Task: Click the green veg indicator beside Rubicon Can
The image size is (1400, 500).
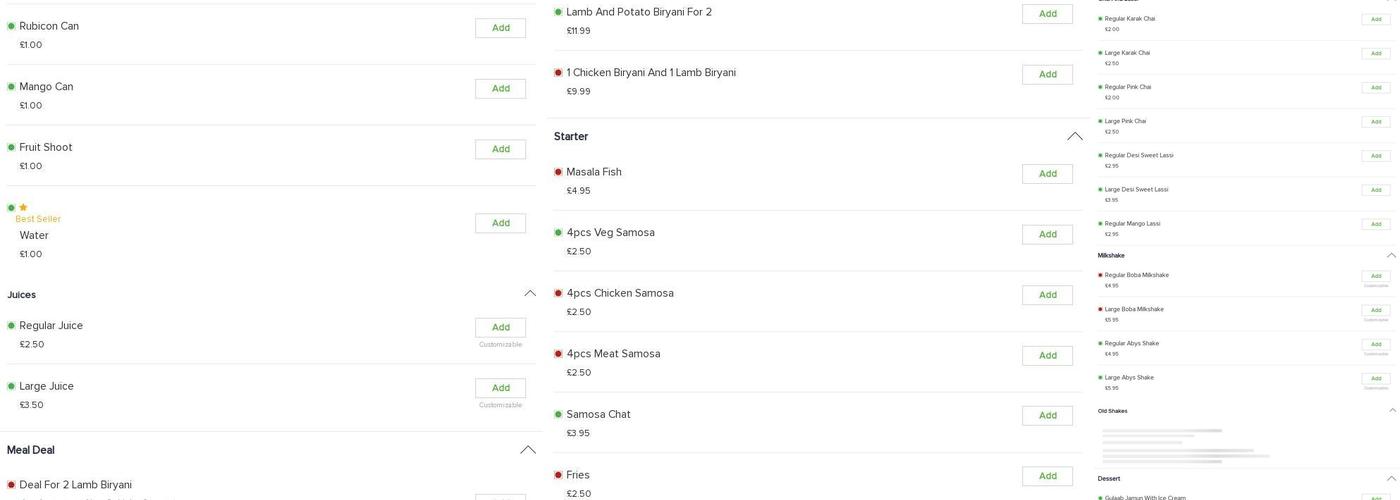Action: click(x=11, y=26)
